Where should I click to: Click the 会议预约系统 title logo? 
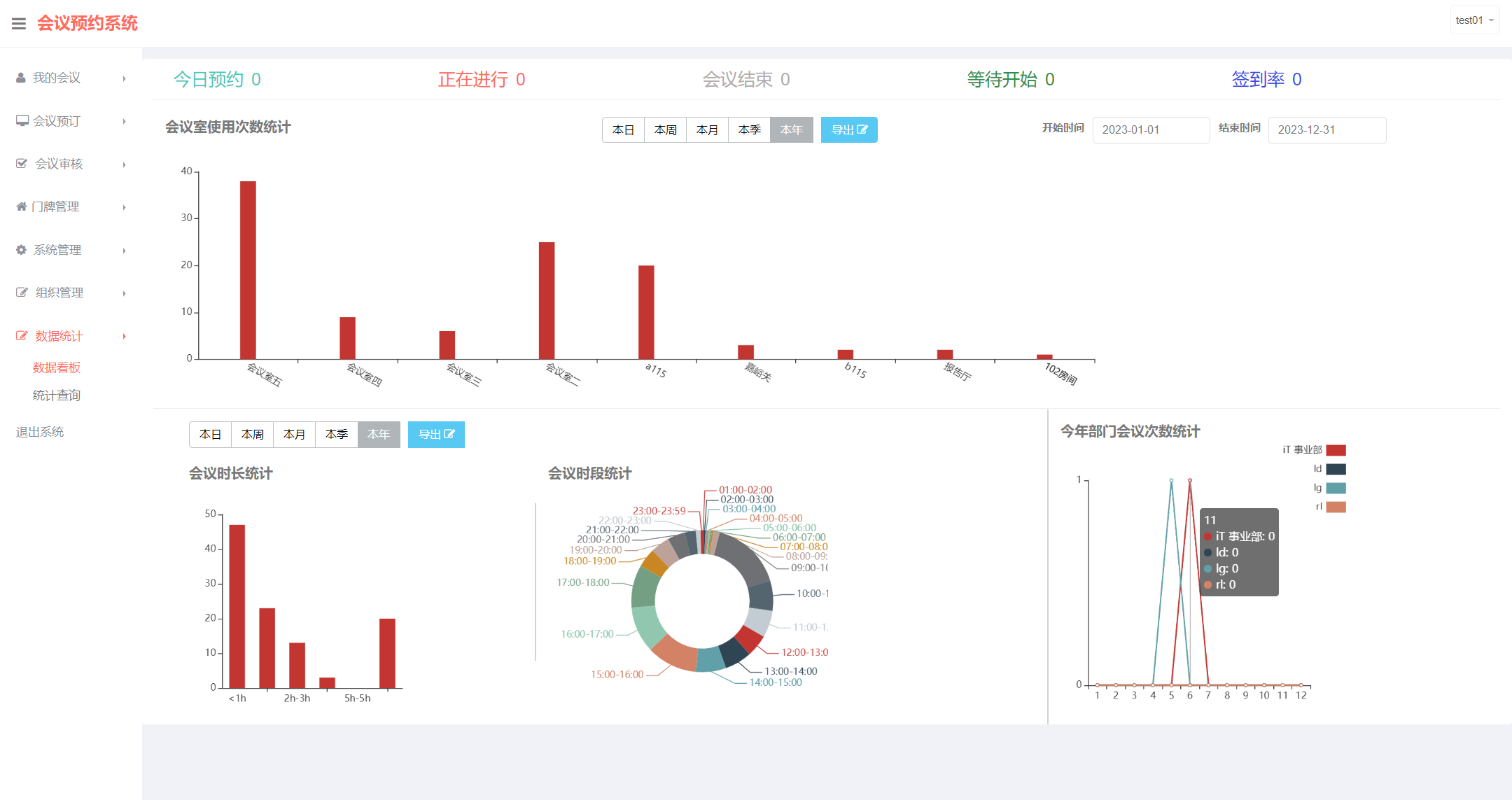87,23
